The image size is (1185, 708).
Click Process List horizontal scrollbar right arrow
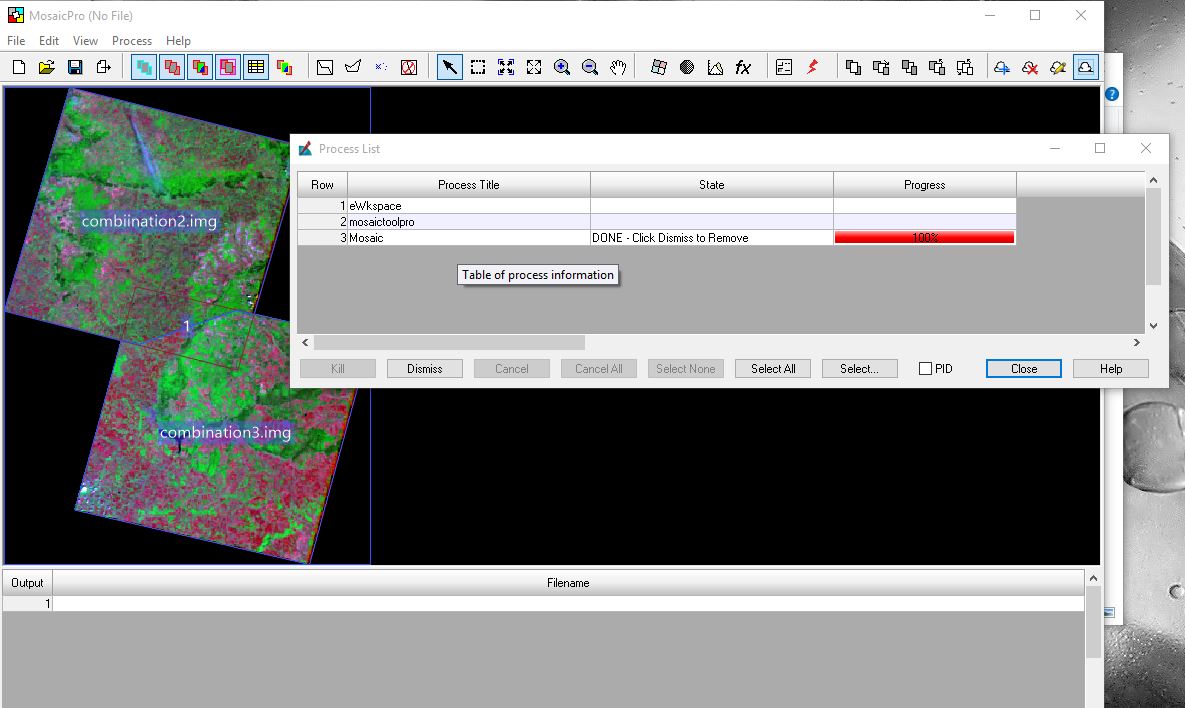[1136, 342]
